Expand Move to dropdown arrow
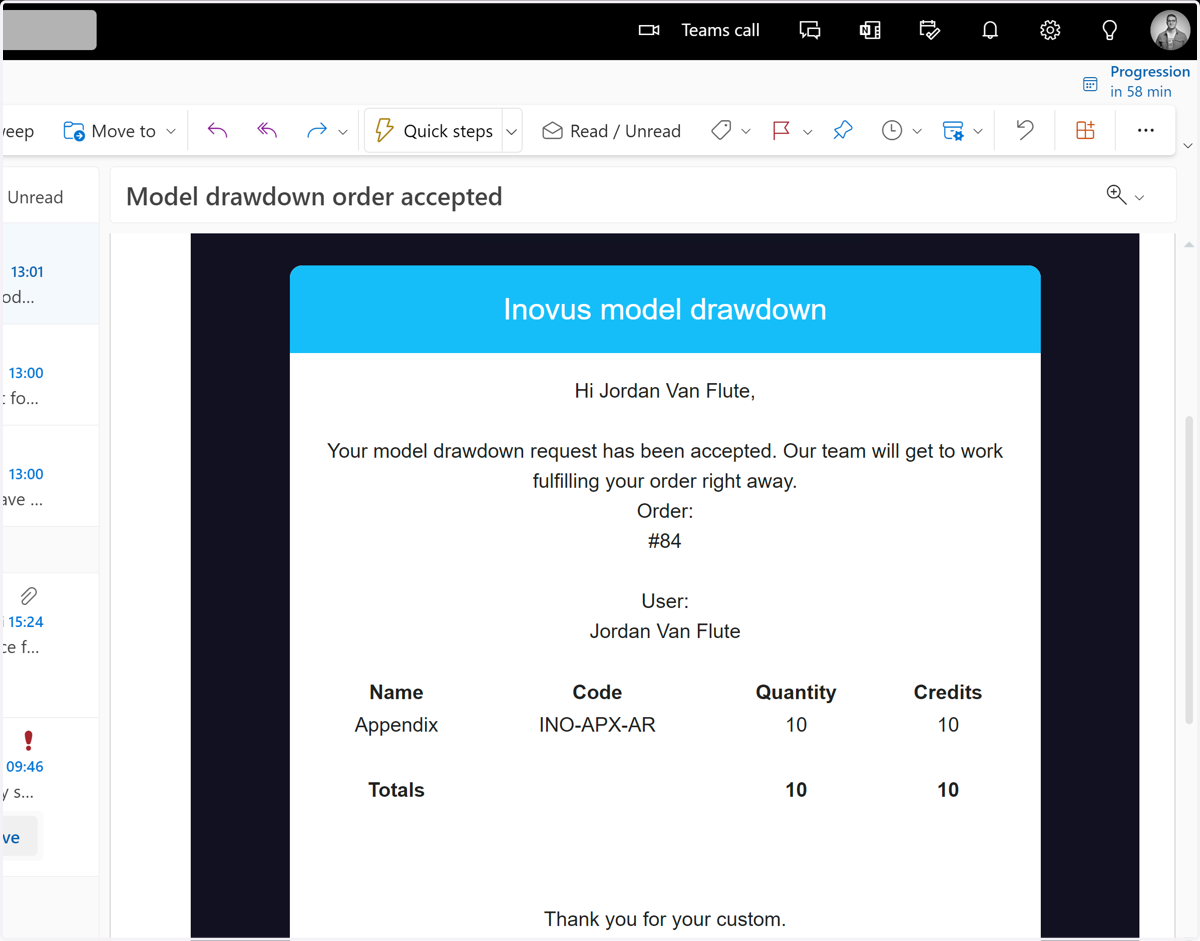The image size is (1200, 941). point(171,131)
